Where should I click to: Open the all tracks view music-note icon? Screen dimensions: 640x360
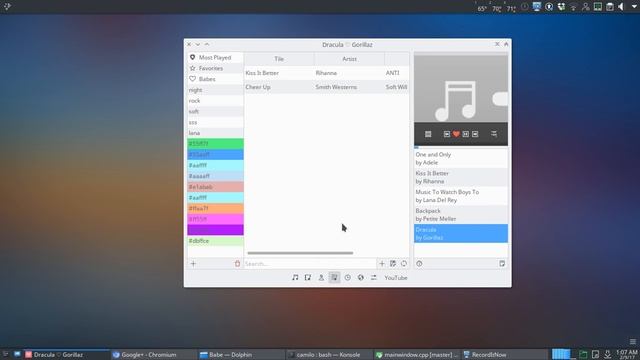pyautogui.click(x=295, y=278)
